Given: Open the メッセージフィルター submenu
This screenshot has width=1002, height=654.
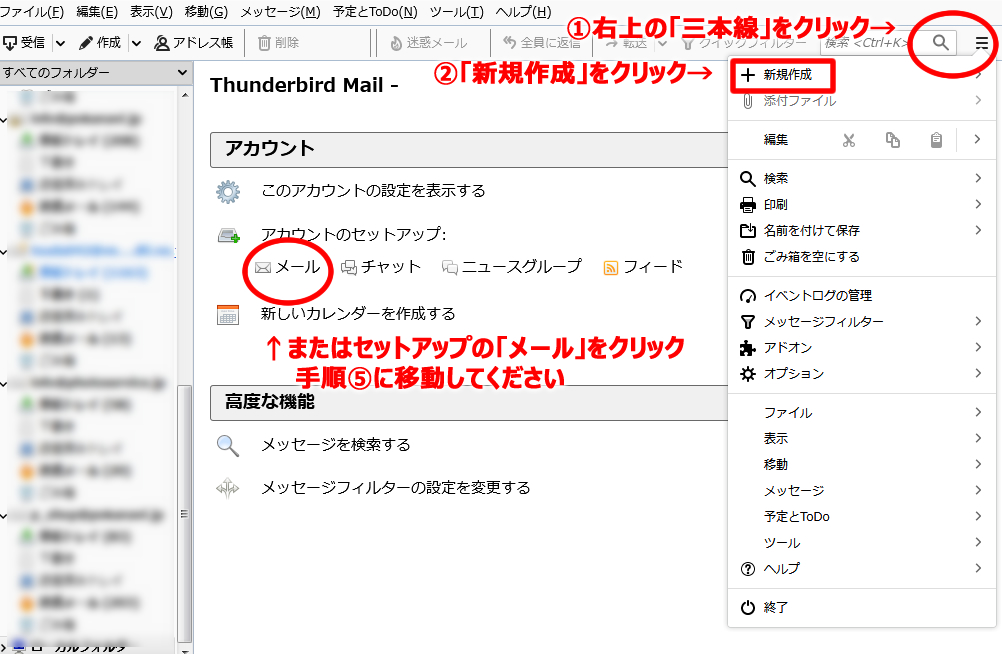Looking at the screenshot, I should tap(861, 322).
